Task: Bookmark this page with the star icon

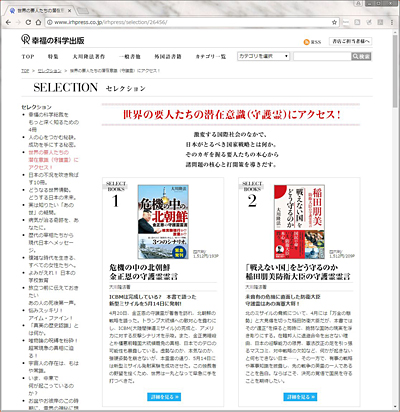Action: [334, 22]
